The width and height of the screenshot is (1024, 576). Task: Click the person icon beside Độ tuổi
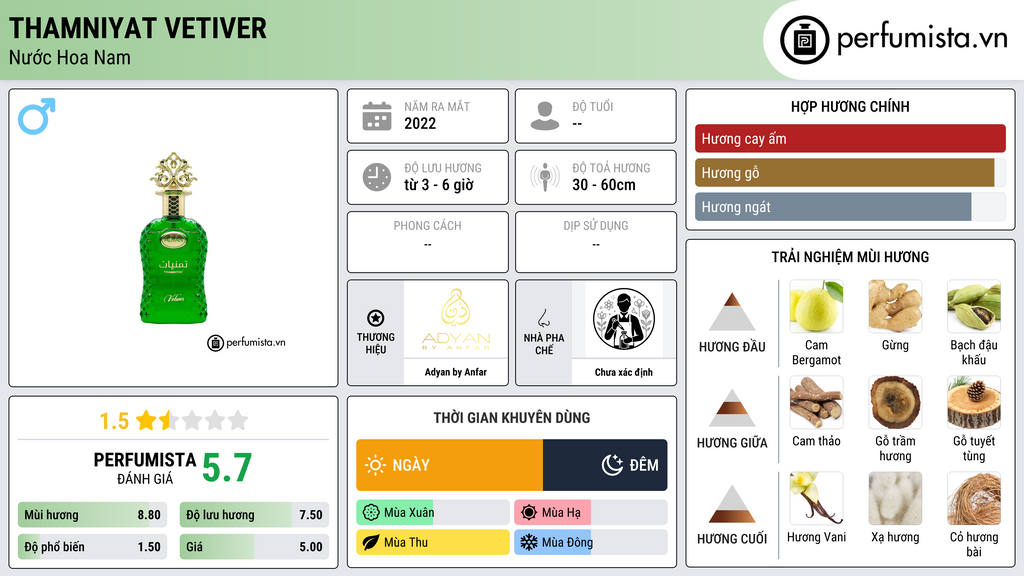(545, 116)
